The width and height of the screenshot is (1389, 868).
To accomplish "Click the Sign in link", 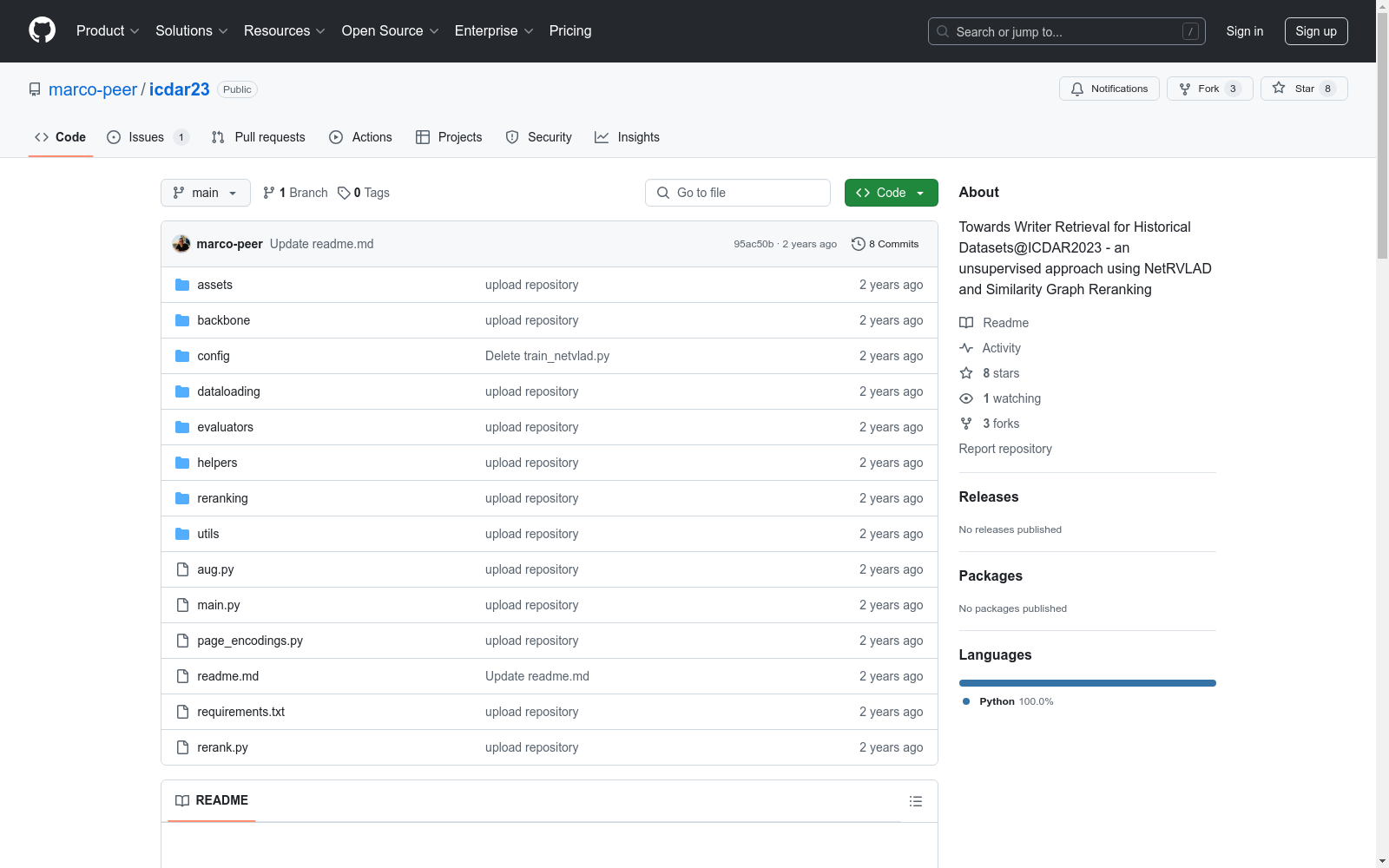I will [1245, 31].
